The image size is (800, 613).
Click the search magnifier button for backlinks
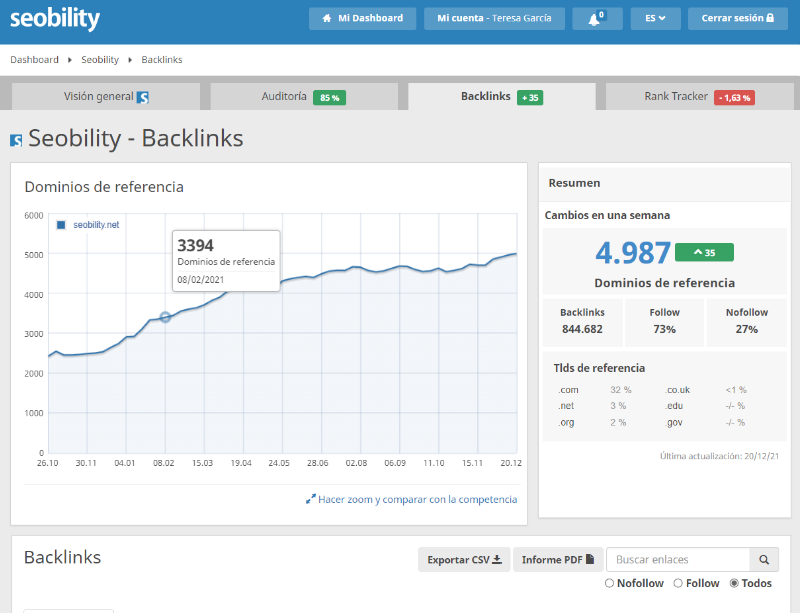(764, 559)
